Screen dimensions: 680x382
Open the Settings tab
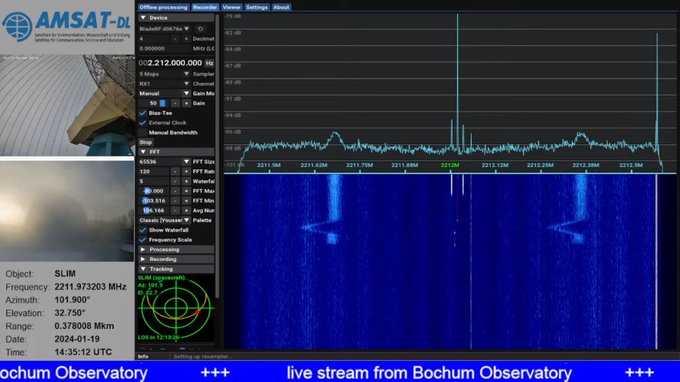[257, 7]
